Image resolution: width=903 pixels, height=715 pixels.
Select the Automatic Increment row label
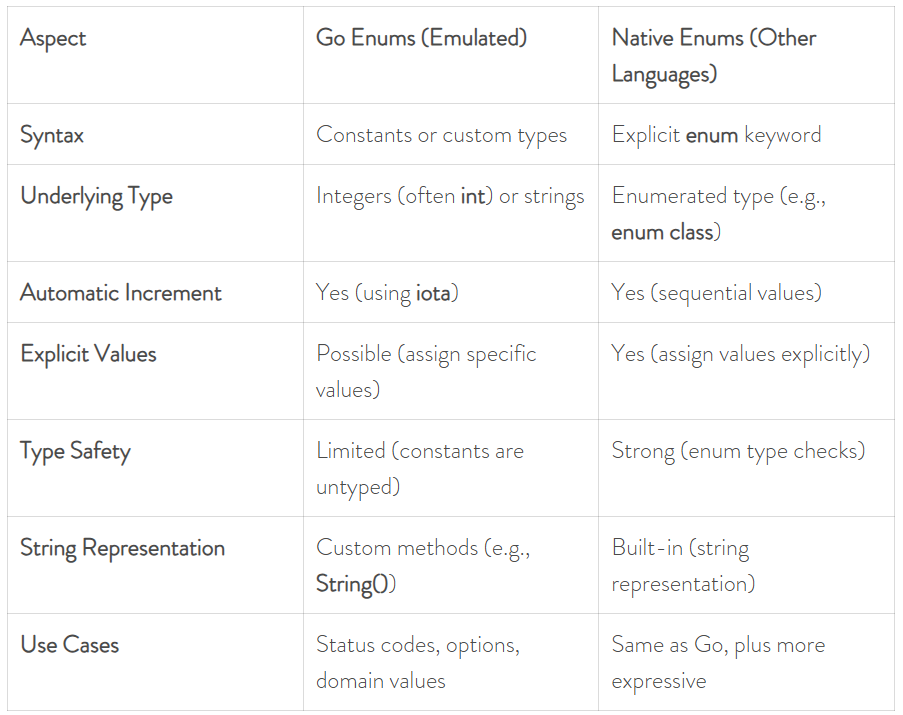[x=155, y=292]
